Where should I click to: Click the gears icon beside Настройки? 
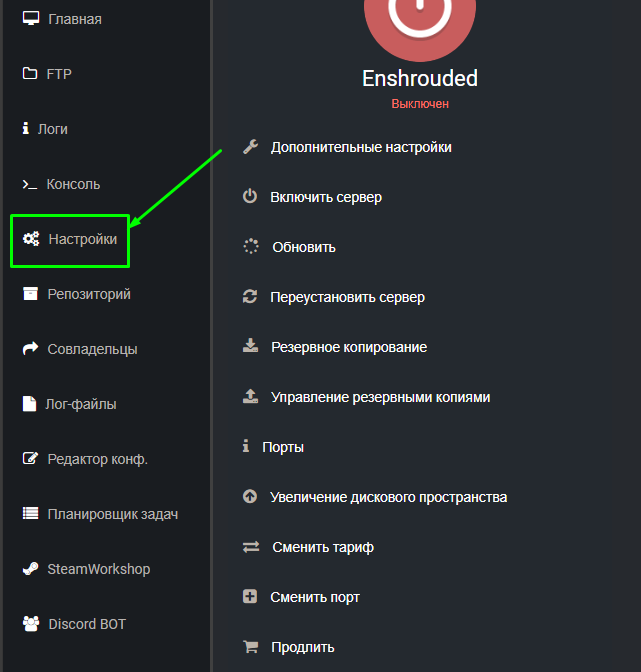31,239
